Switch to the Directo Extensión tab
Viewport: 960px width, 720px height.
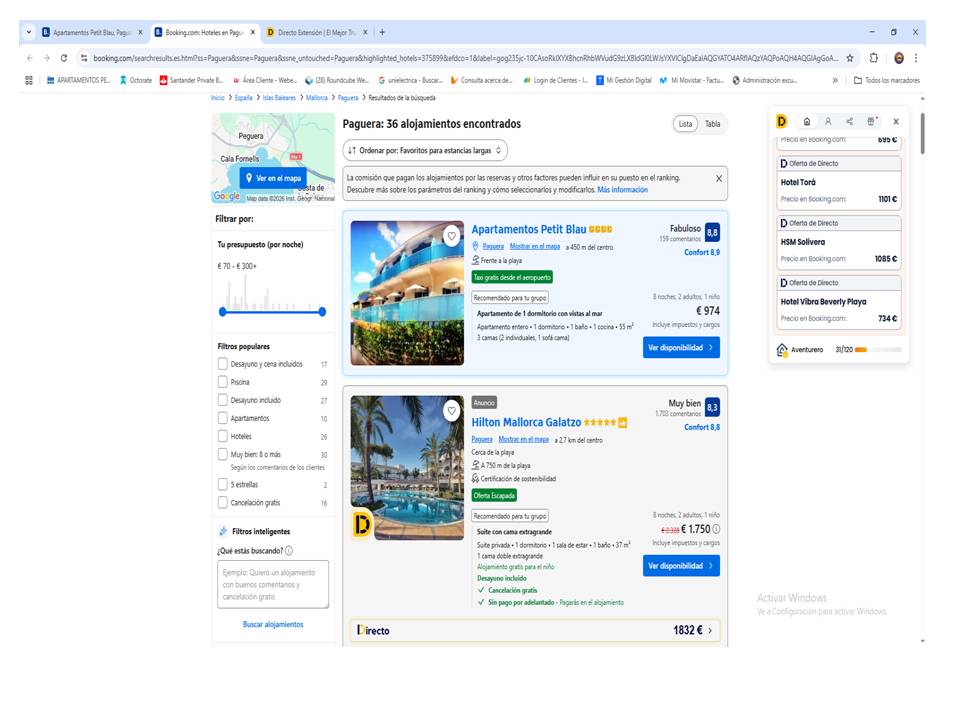pyautogui.click(x=315, y=32)
